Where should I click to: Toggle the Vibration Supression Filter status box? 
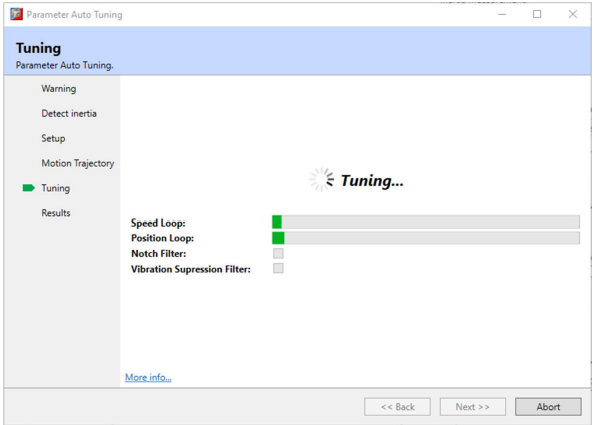pos(278,268)
